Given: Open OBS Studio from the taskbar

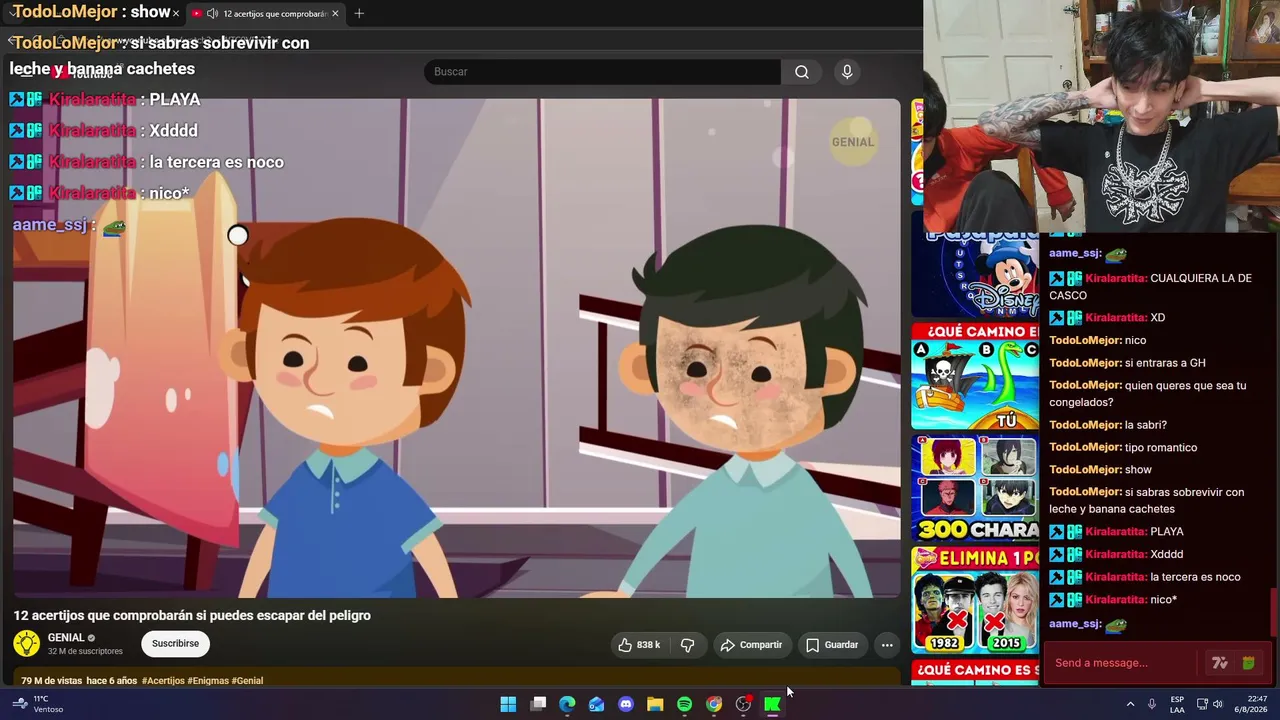Looking at the screenshot, I should (x=743, y=704).
